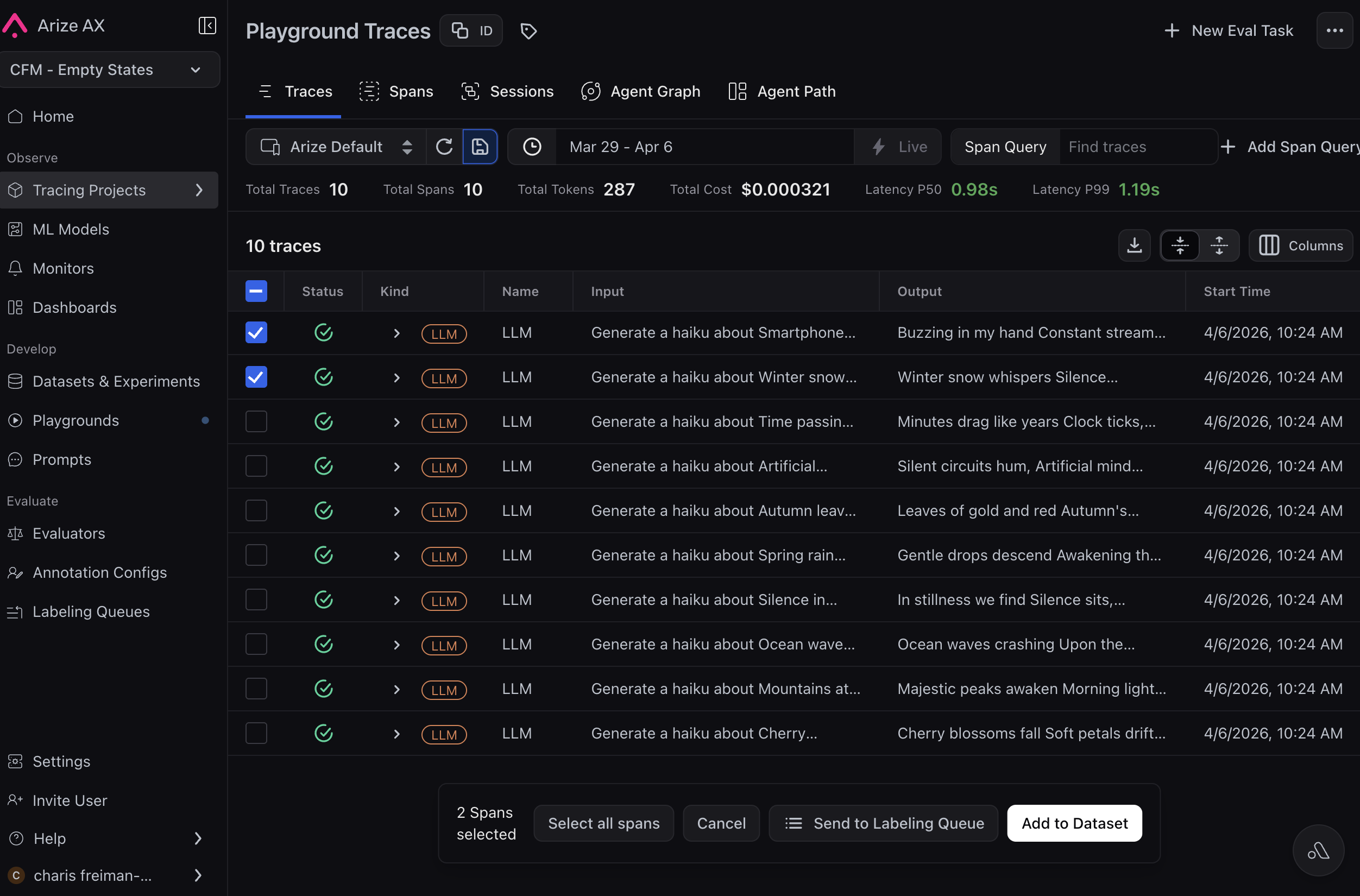Save the current view filter
This screenshot has height=896, width=1360.
(480, 147)
